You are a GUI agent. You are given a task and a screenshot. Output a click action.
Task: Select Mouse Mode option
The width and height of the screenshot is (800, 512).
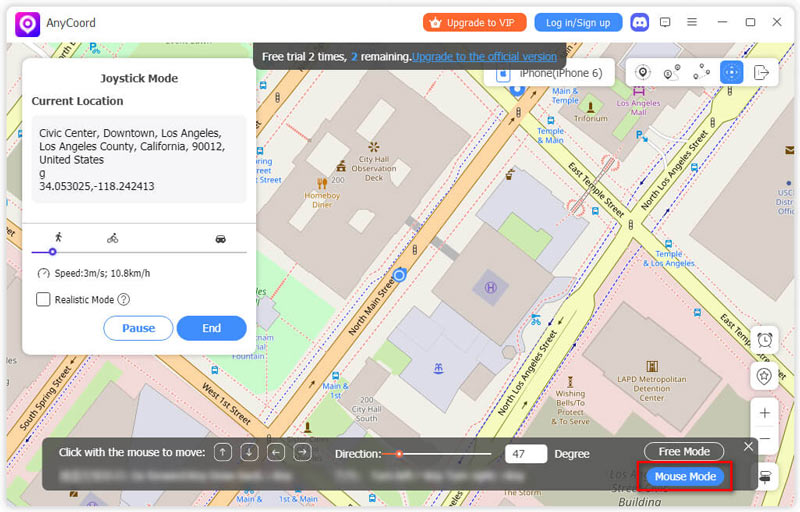(x=685, y=477)
